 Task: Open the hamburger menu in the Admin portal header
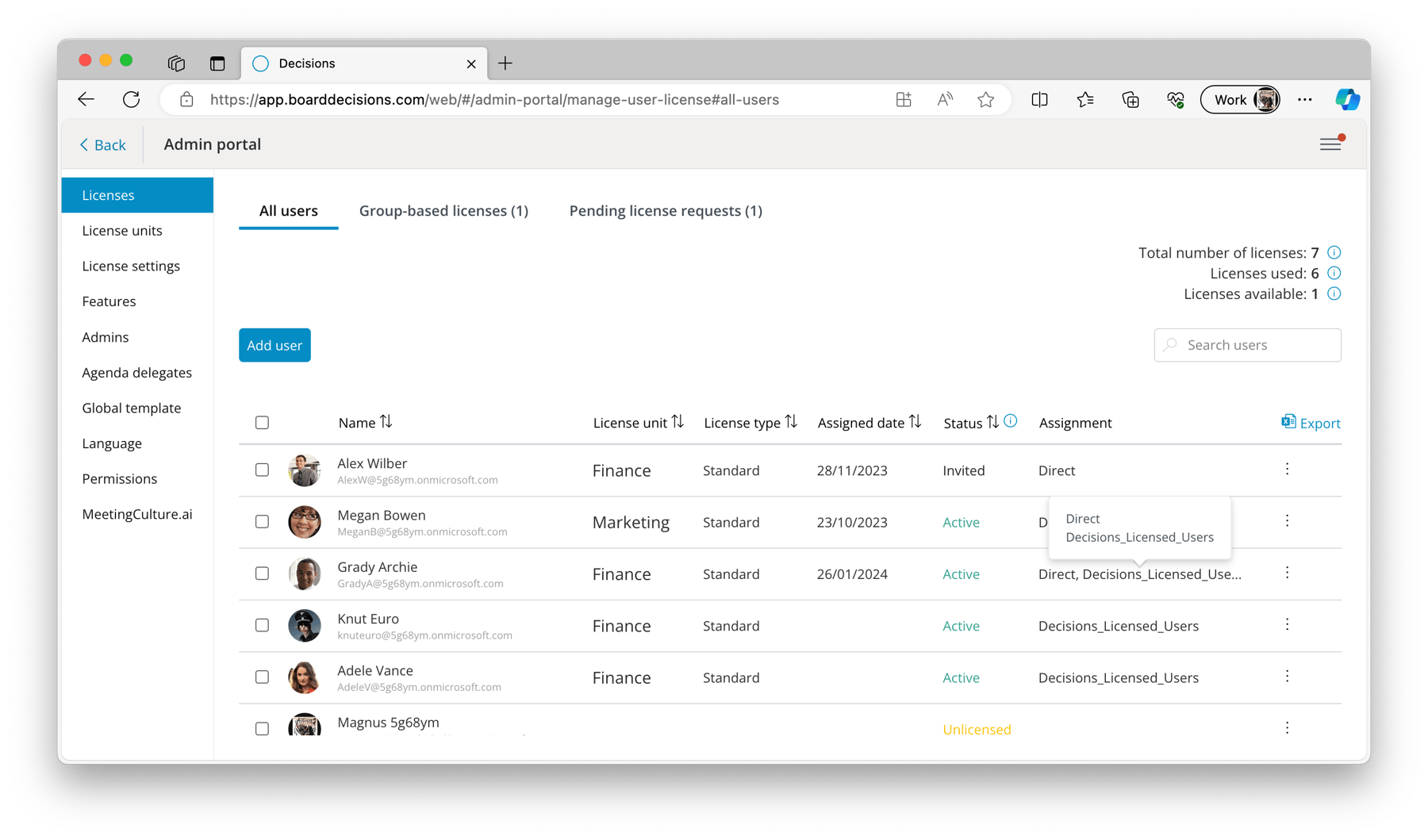click(1330, 144)
